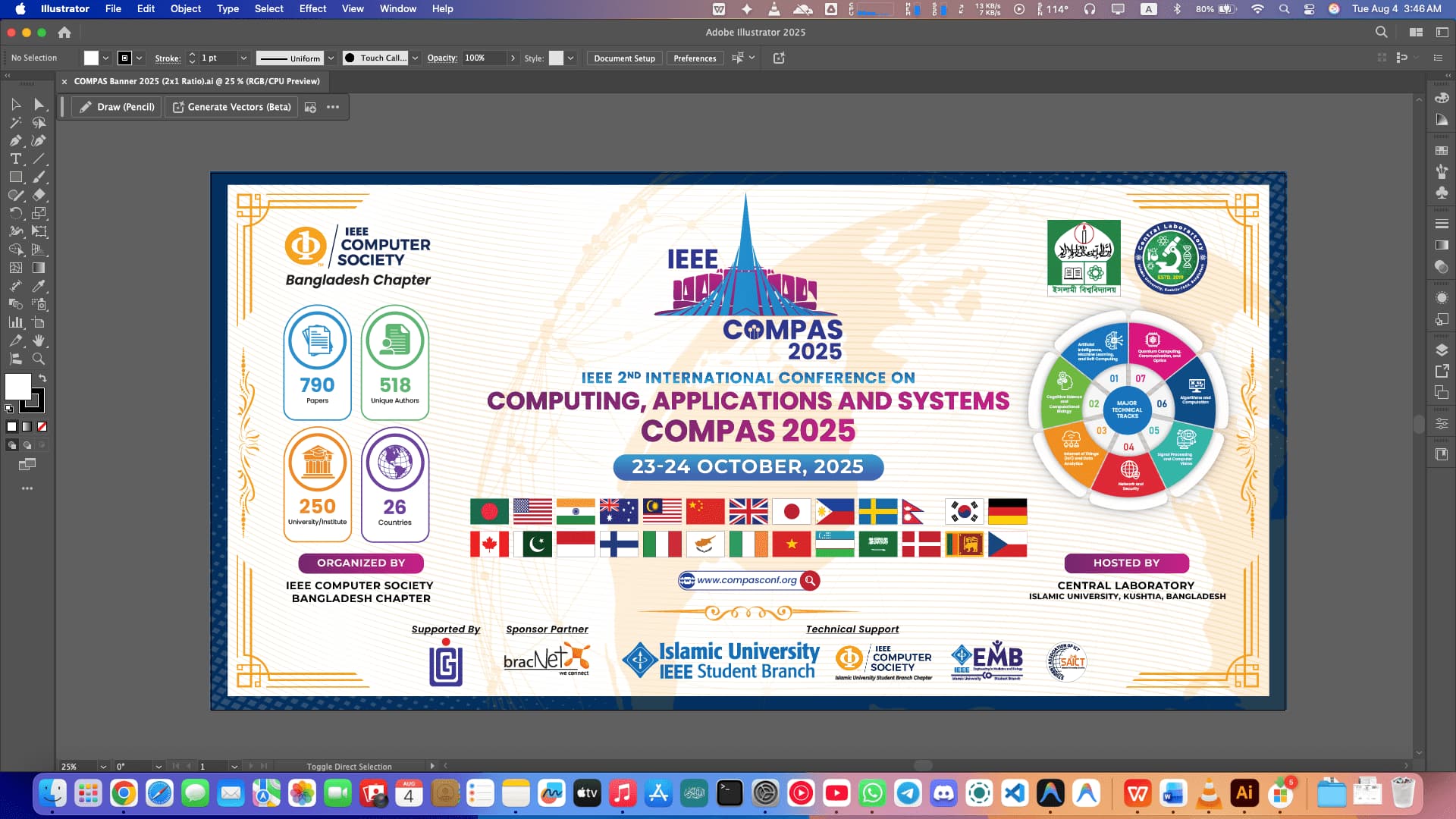Enable Draw Normal mode

11,445
